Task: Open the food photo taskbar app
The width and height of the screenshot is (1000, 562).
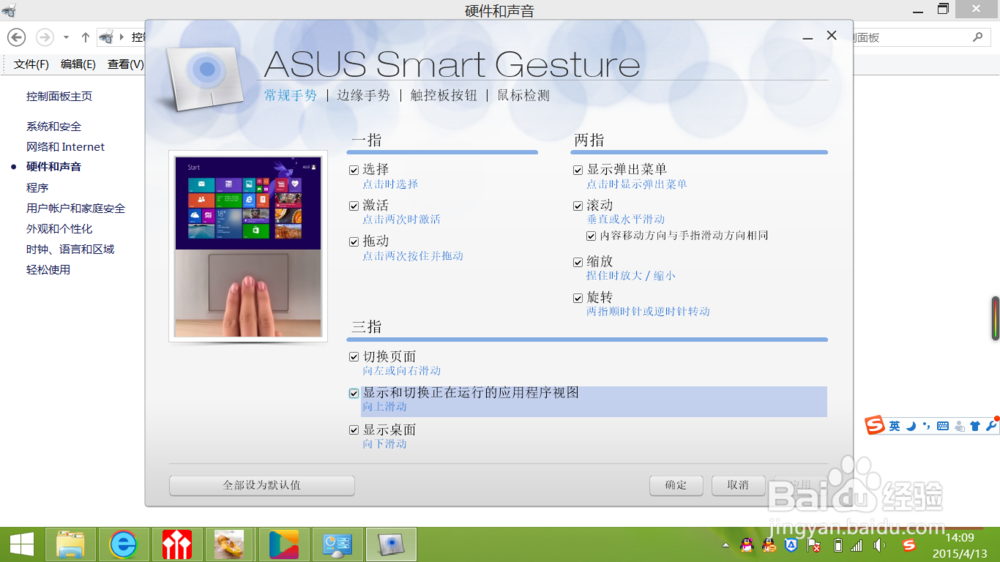Action: [x=230, y=544]
